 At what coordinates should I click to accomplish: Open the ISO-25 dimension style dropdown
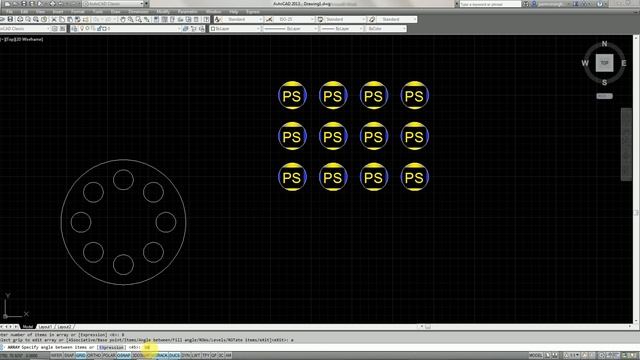[295, 19]
